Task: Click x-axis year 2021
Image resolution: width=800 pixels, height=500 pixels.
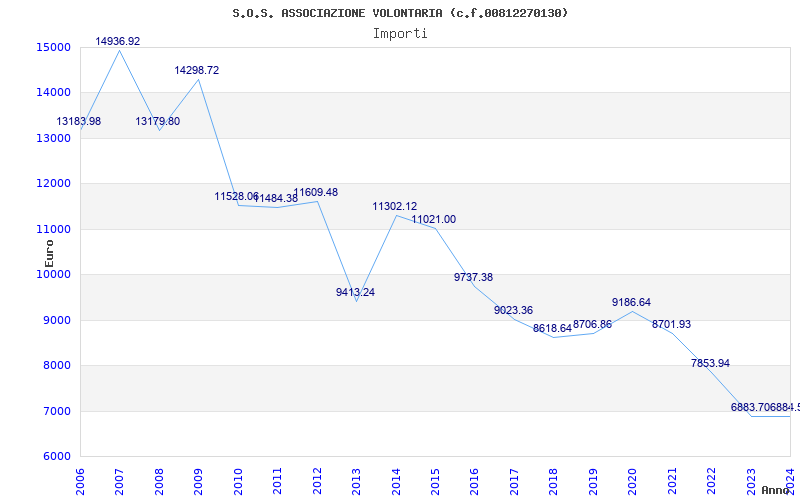Action: pos(672,482)
